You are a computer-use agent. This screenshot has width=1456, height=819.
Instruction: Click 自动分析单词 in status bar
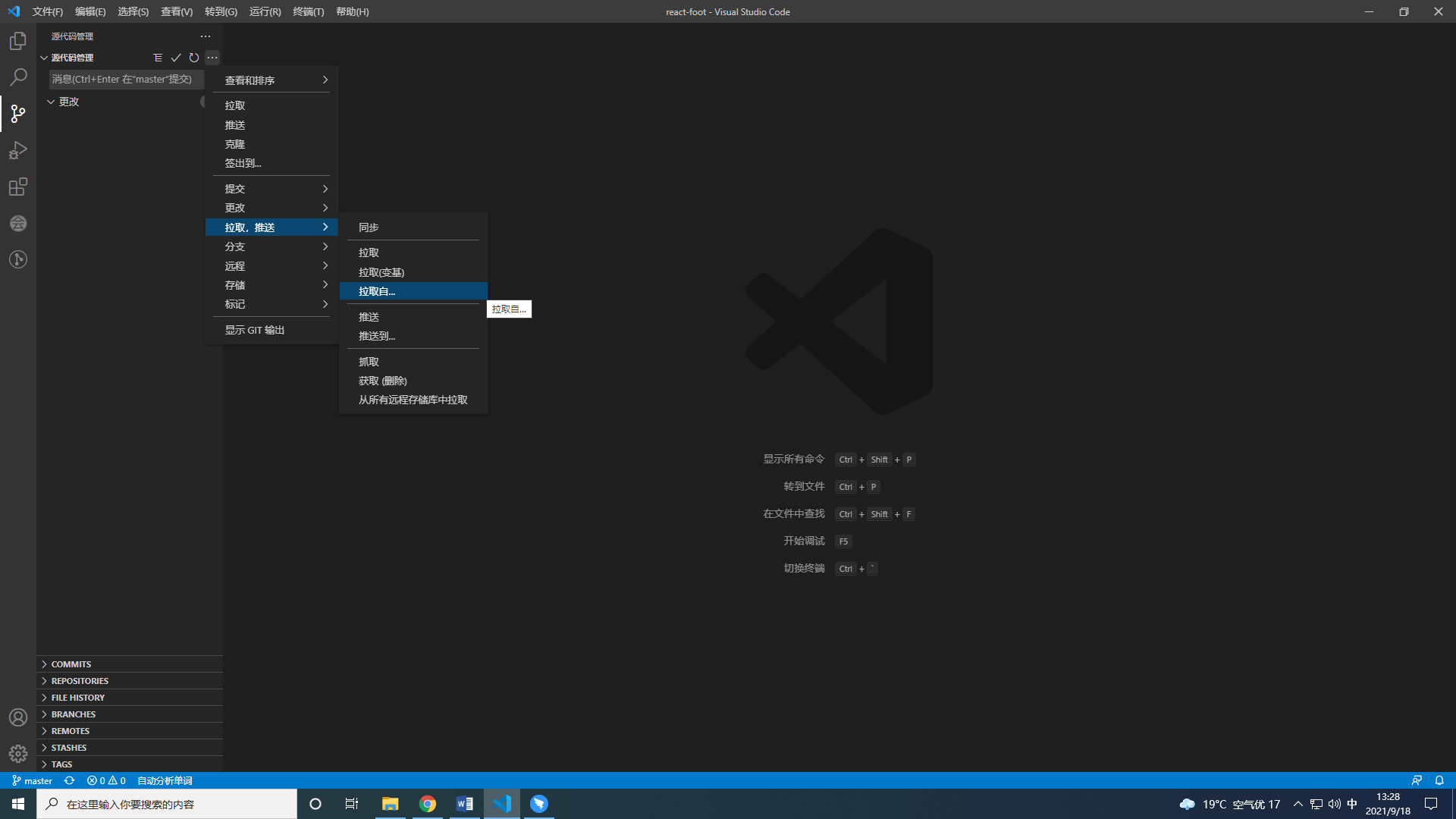pyautogui.click(x=165, y=780)
